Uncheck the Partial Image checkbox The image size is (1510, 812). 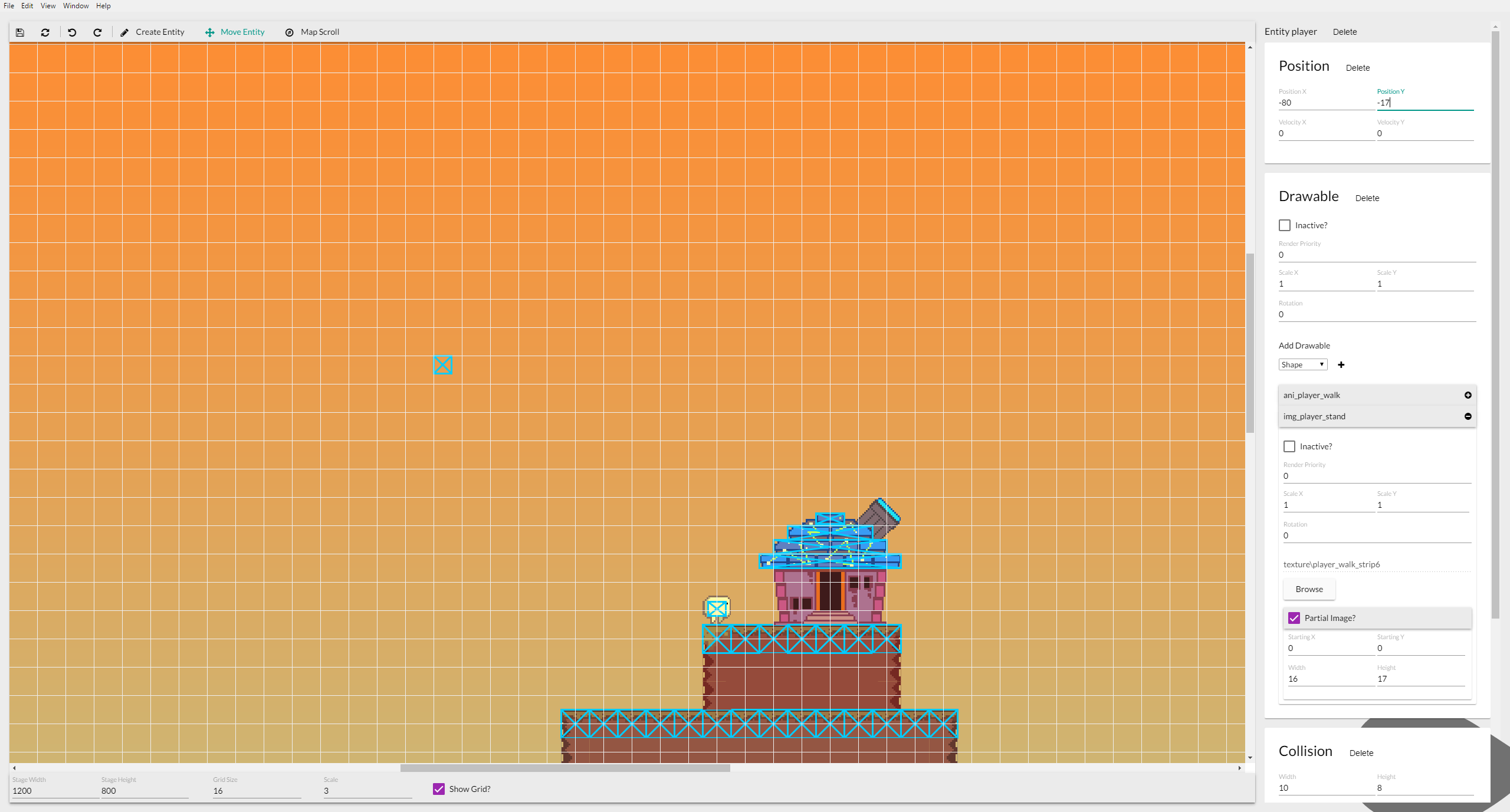point(1294,618)
